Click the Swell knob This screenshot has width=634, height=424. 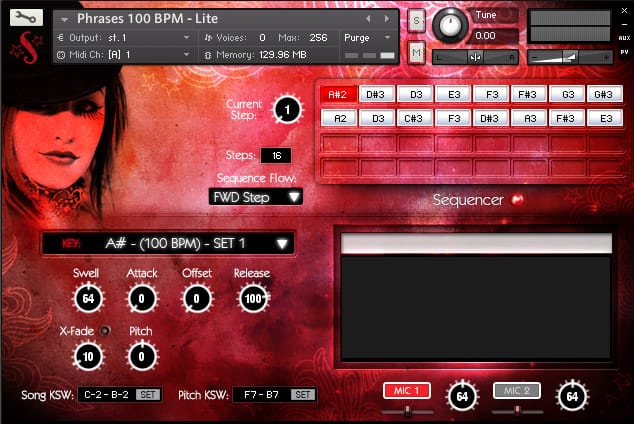point(88,299)
